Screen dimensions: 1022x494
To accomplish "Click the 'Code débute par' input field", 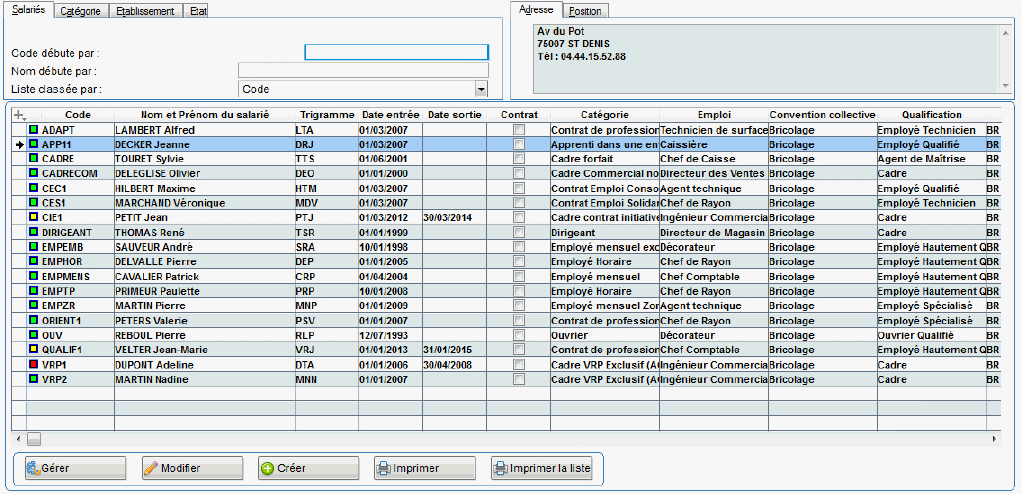I will 396,52.
